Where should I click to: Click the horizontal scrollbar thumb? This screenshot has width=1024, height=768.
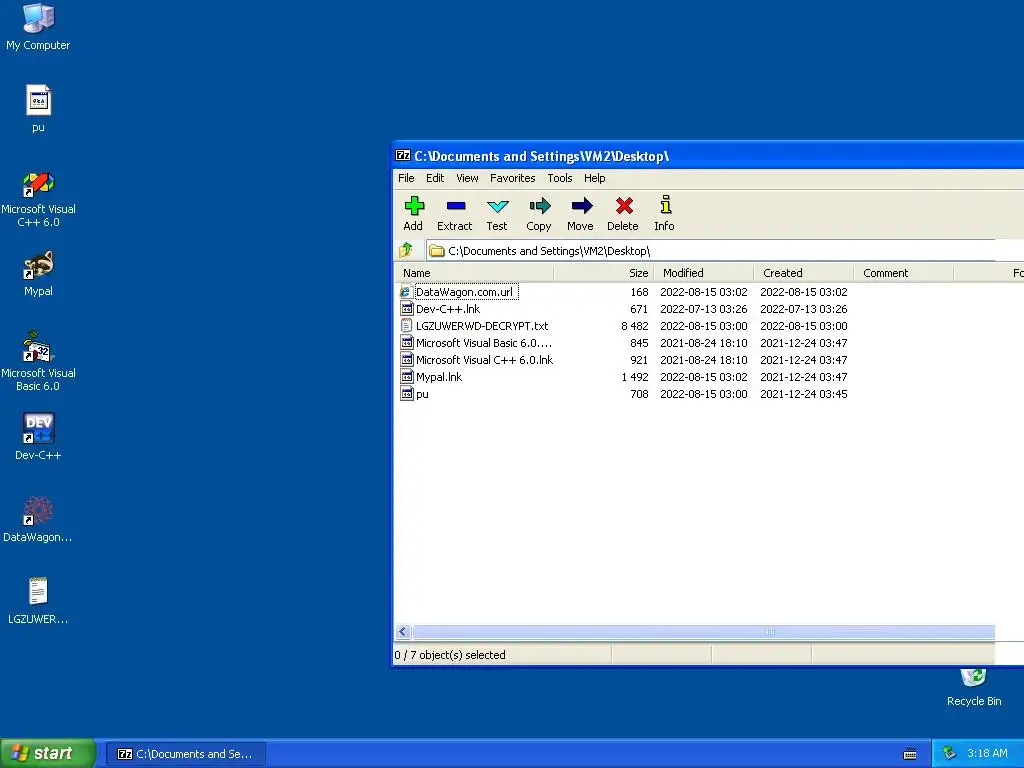click(x=703, y=632)
